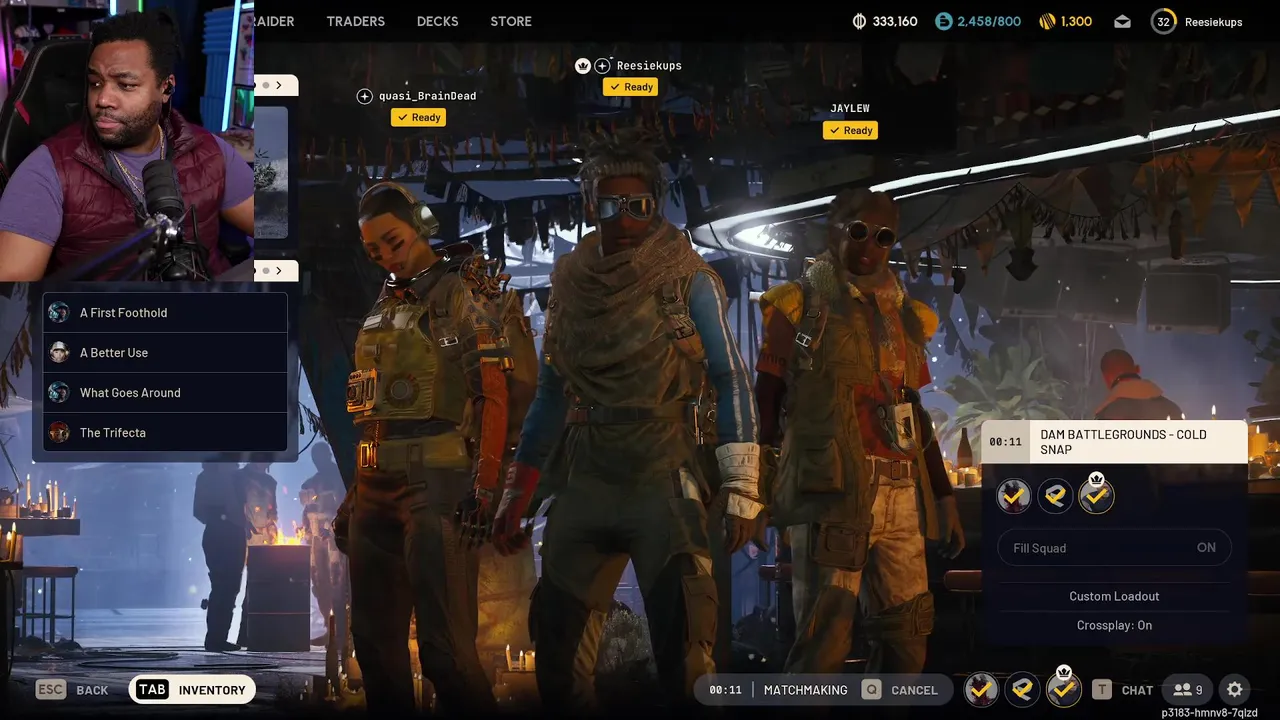The height and width of the screenshot is (720, 1280).
Task: Click the Q key cancel icon
Action: click(x=872, y=689)
